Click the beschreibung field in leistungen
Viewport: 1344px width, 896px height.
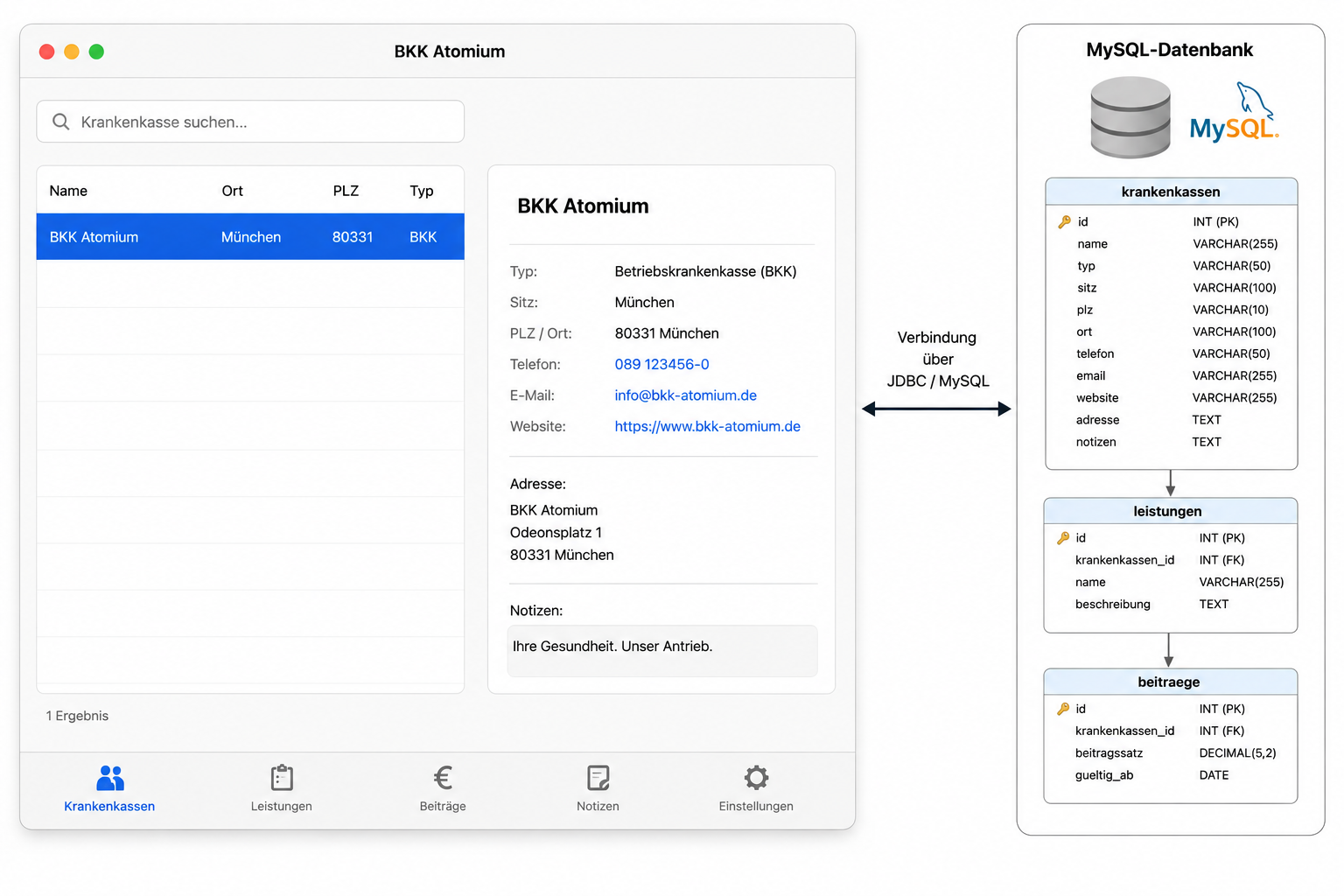pos(1112,604)
